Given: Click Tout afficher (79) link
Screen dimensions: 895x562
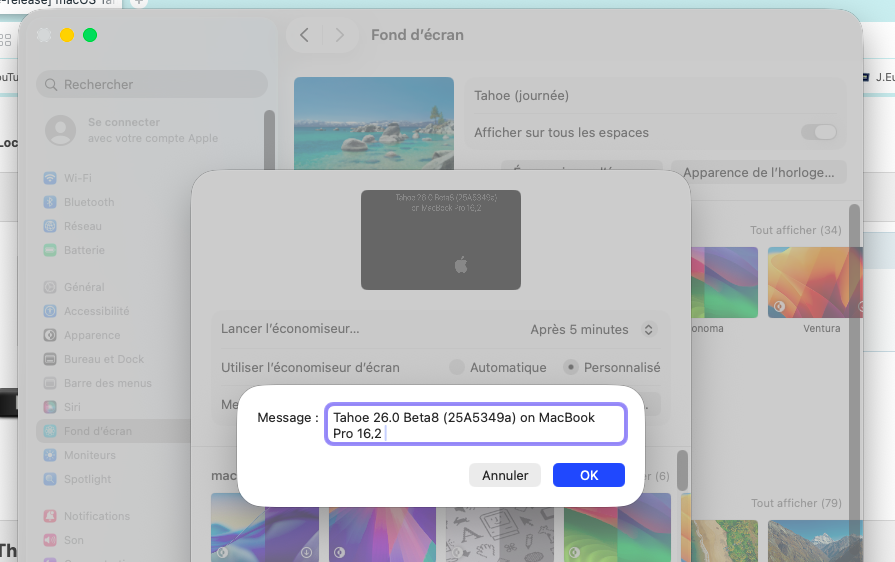Looking at the screenshot, I should tap(796, 503).
